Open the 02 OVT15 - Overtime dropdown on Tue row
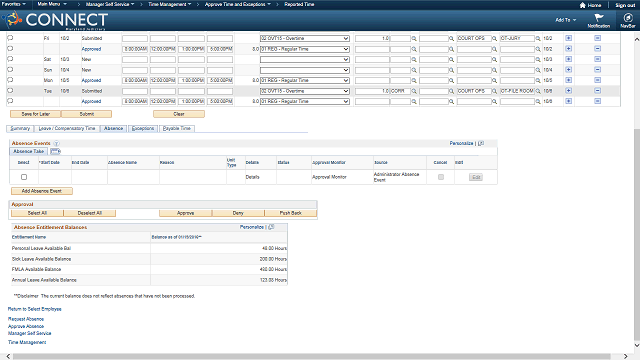640x360 pixels. click(x=305, y=91)
